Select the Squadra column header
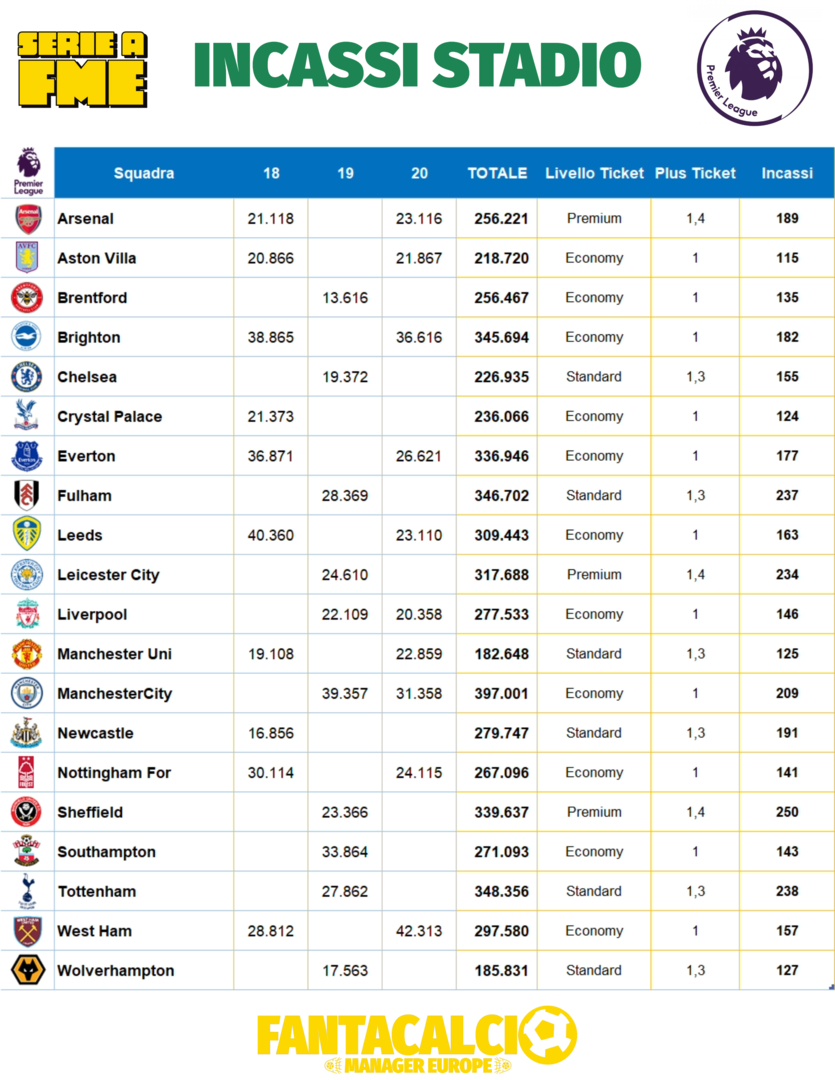Image resolution: width=835 pixels, height=1080 pixels. (144, 173)
